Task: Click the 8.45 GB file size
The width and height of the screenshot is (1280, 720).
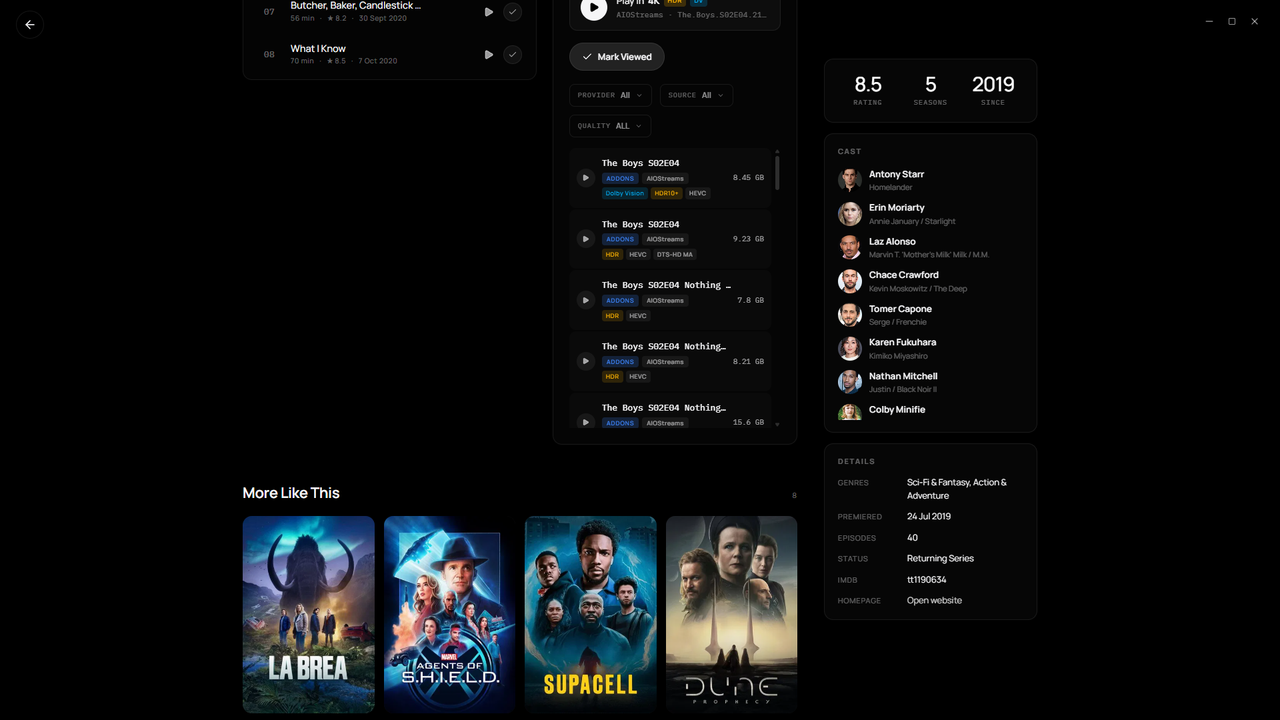Action: tap(748, 178)
